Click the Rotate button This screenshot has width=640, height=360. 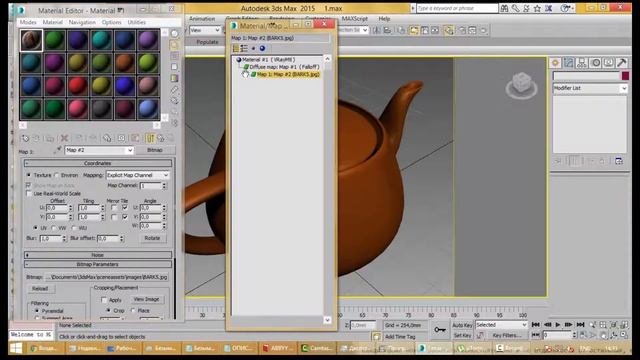(152, 238)
